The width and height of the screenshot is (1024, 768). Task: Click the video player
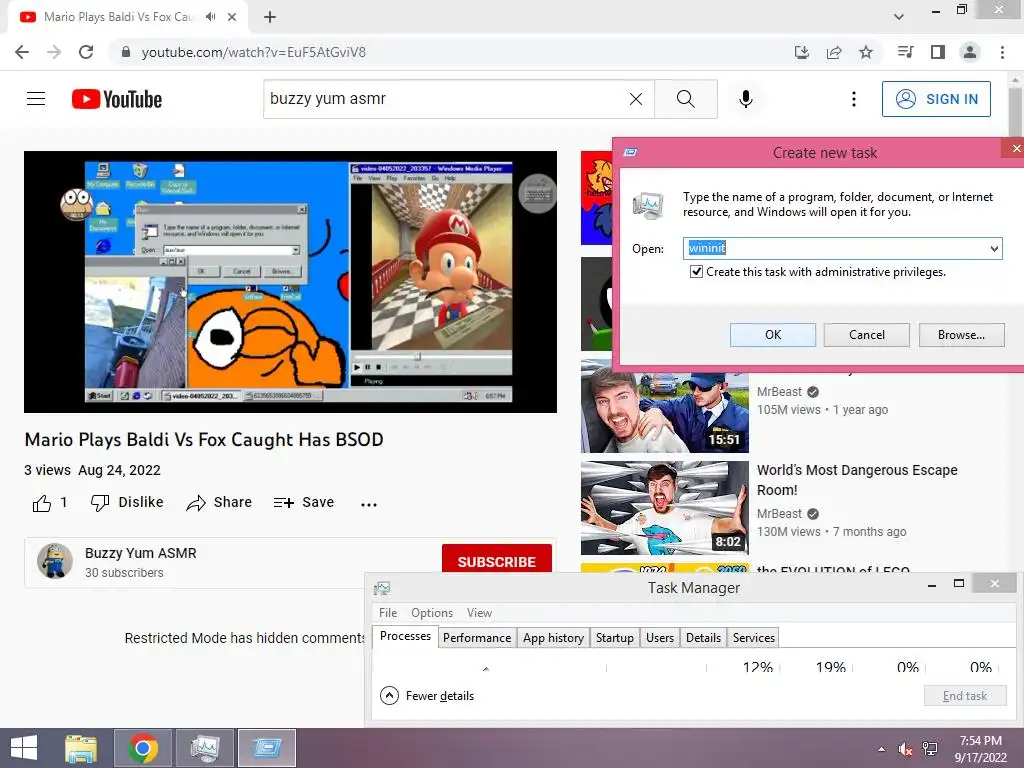click(291, 281)
